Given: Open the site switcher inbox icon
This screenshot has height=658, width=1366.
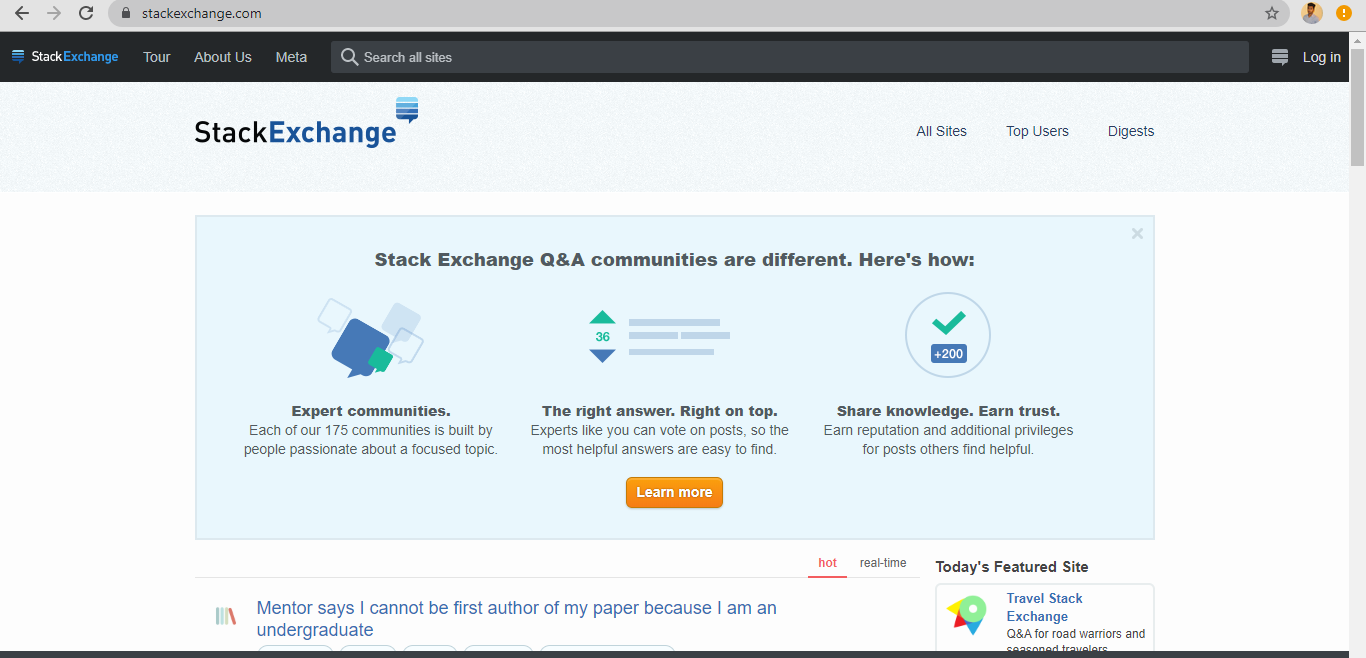Looking at the screenshot, I should tap(1280, 57).
